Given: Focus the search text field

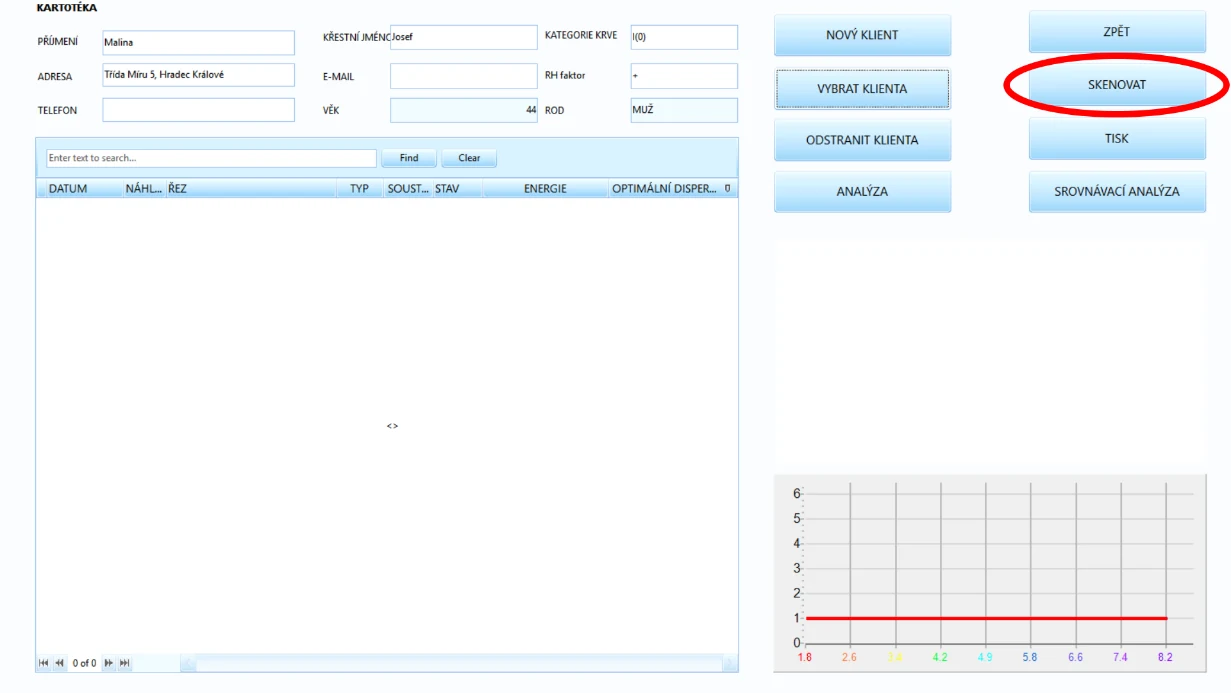Looking at the screenshot, I should [211, 158].
